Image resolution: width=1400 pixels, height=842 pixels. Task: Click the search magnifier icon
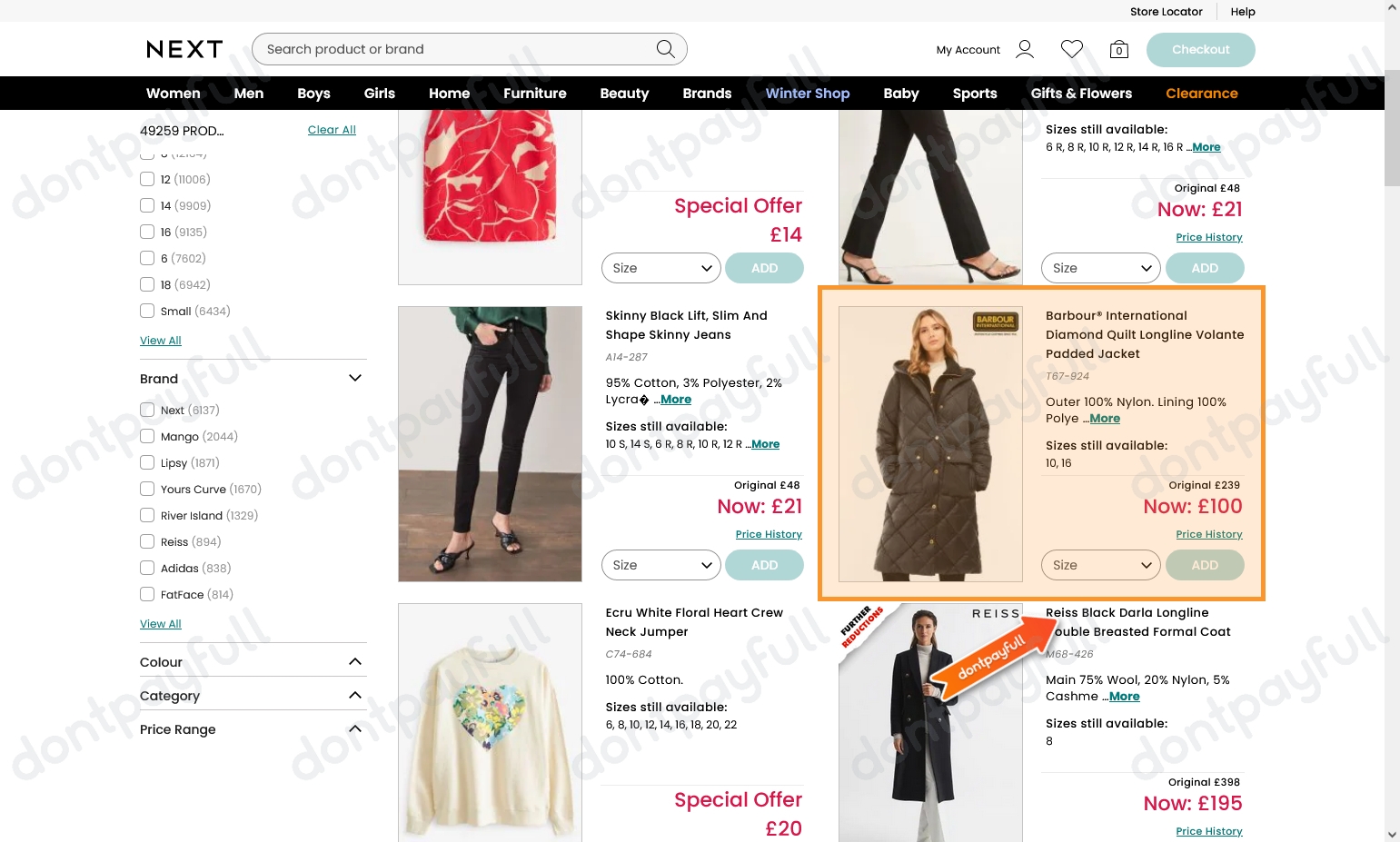click(666, 49)
